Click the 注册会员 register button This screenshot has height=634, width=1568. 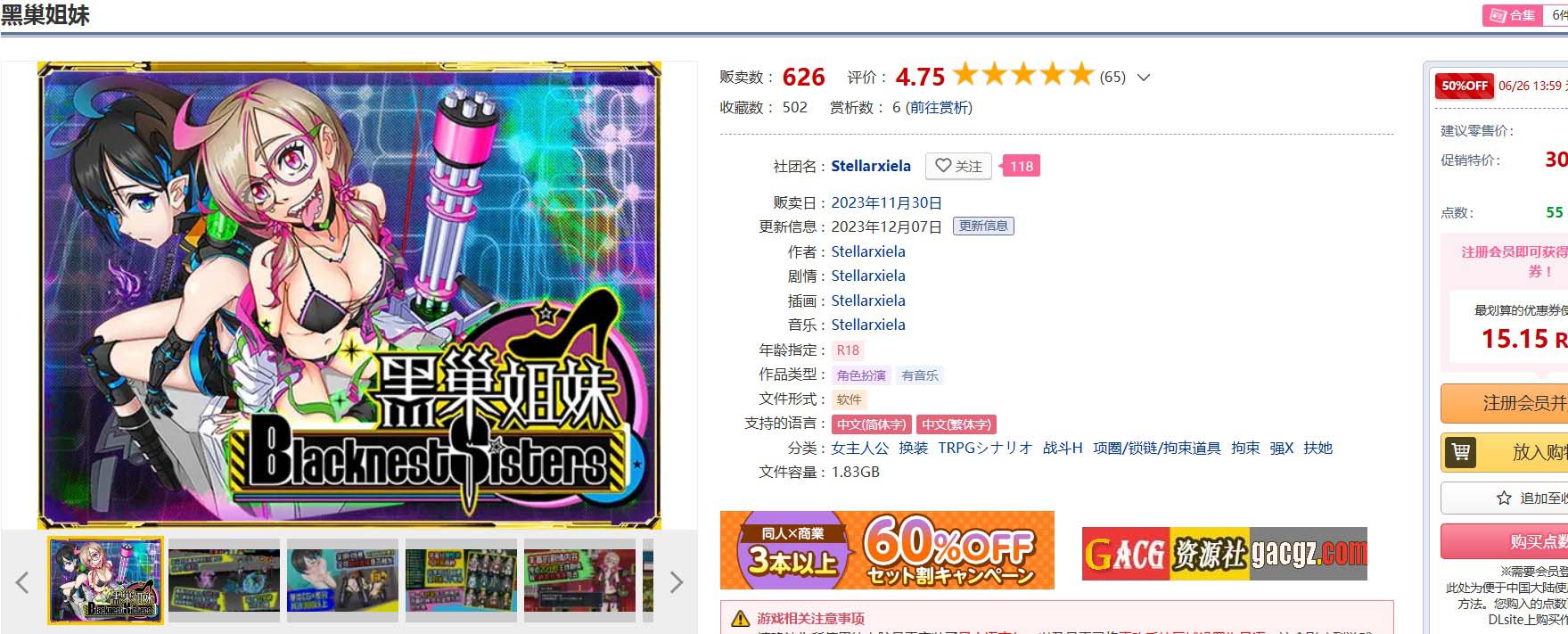(1505, 403)
